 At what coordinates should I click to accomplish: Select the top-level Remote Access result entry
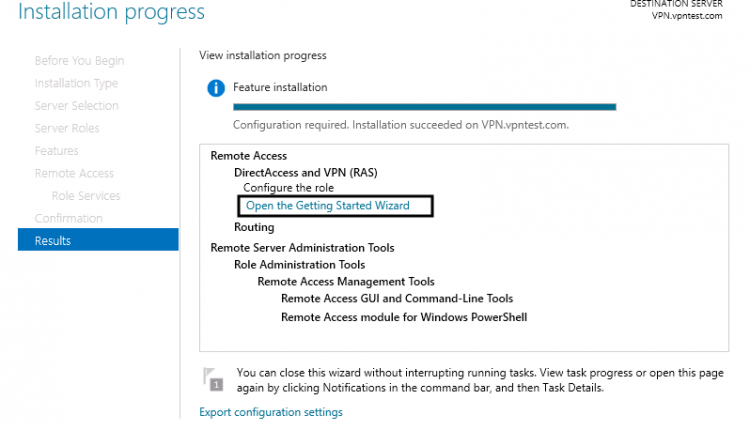(248, 156)
